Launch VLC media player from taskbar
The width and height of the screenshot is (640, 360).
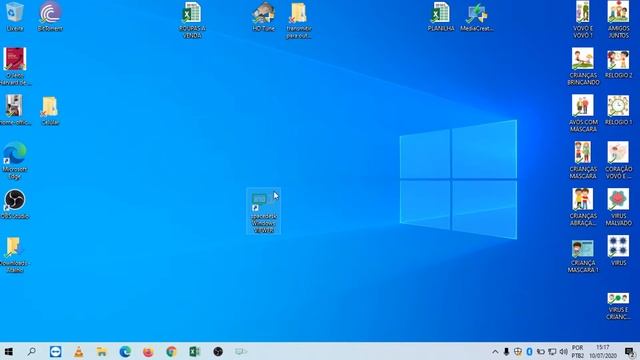pyautogui.click(x=78, y=351)
